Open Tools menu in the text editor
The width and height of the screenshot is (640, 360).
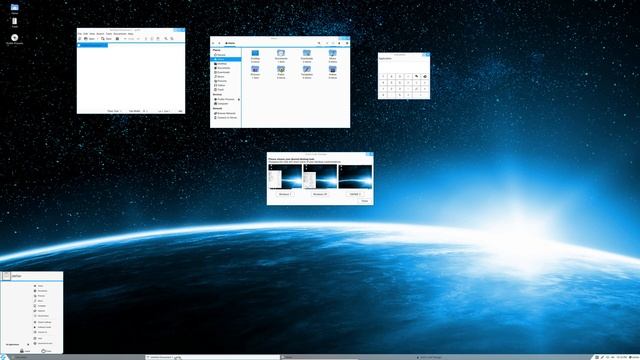[x=109, y=34]
